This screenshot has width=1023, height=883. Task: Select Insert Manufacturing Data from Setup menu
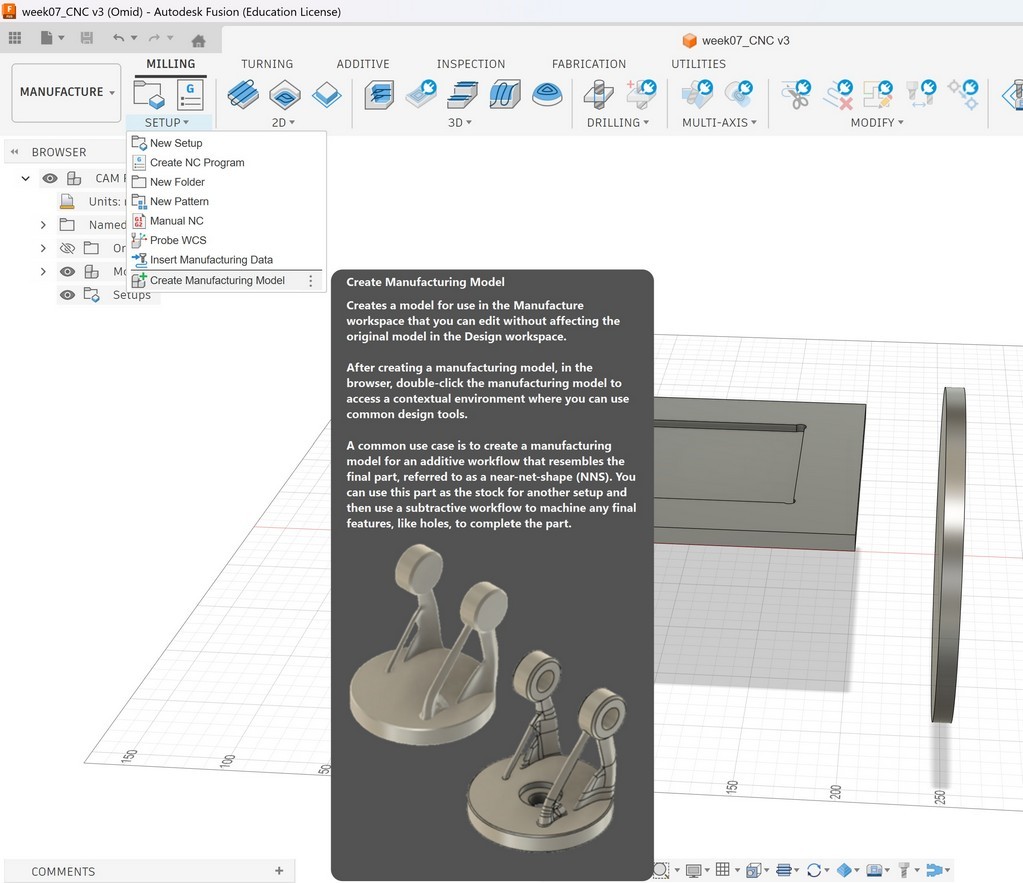(211, 259)
